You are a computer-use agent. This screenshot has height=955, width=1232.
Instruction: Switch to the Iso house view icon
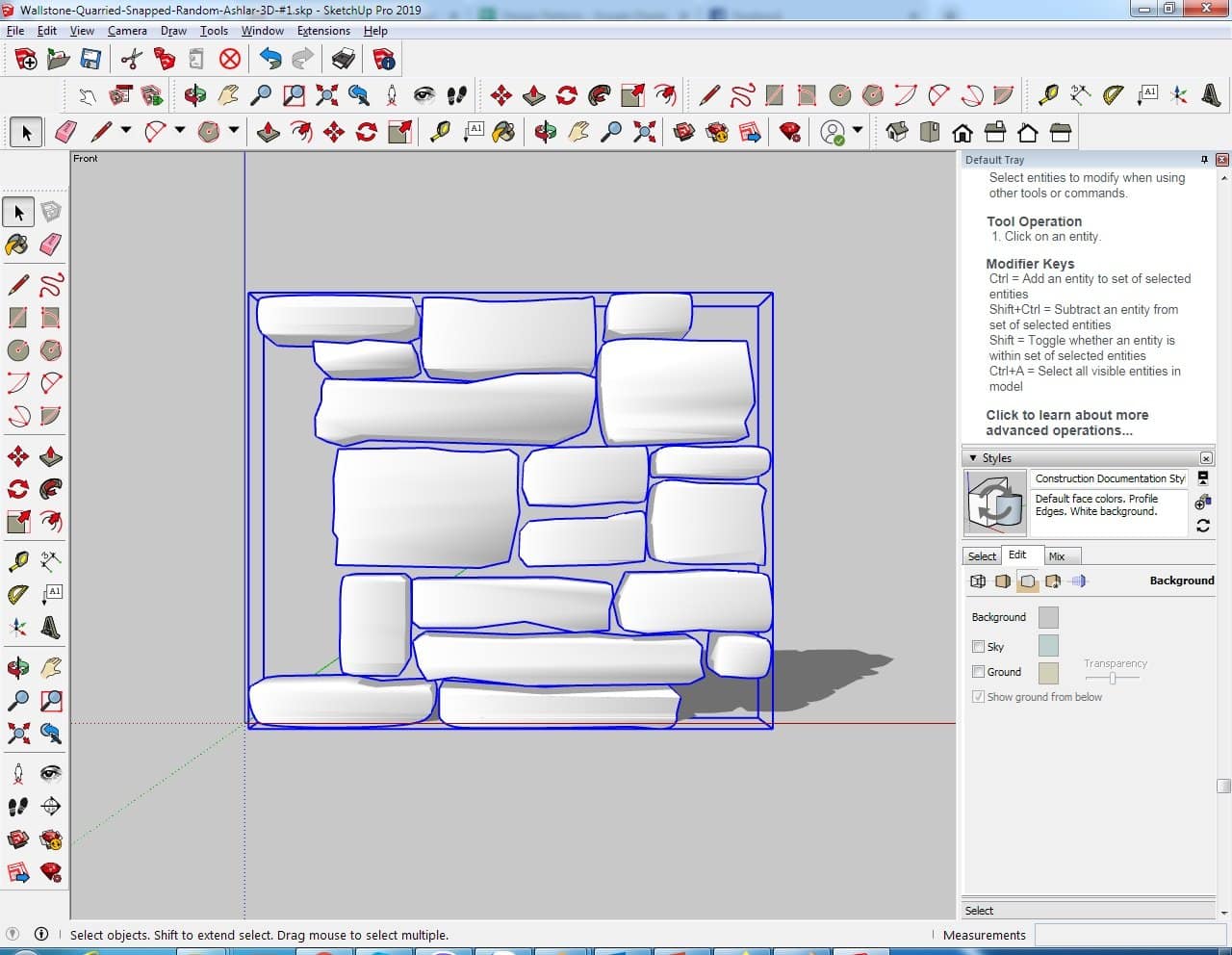(x=897, y=132)
